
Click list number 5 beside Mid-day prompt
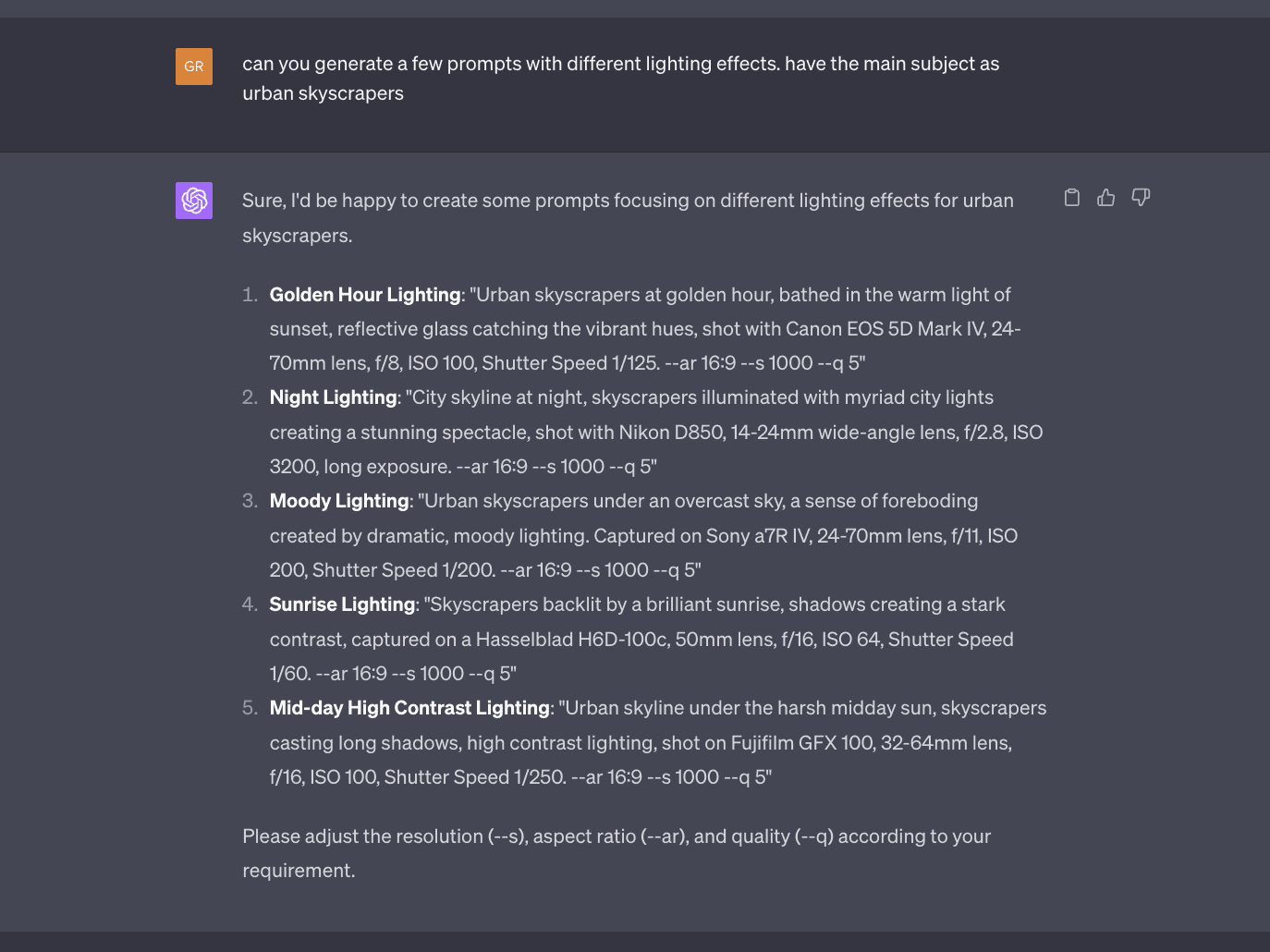pos(250,708)
